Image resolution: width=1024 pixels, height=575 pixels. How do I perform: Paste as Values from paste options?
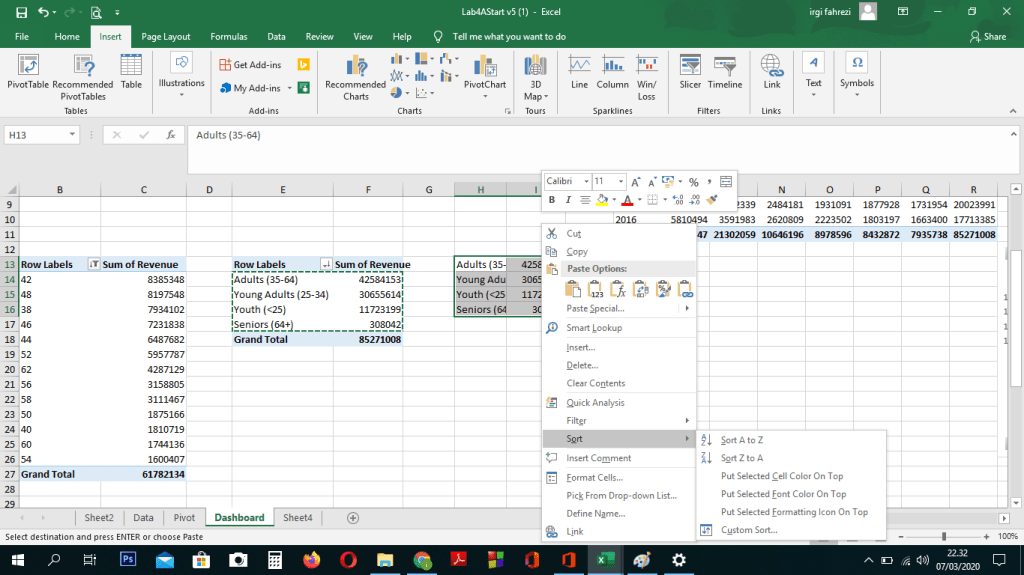[595, 289]
